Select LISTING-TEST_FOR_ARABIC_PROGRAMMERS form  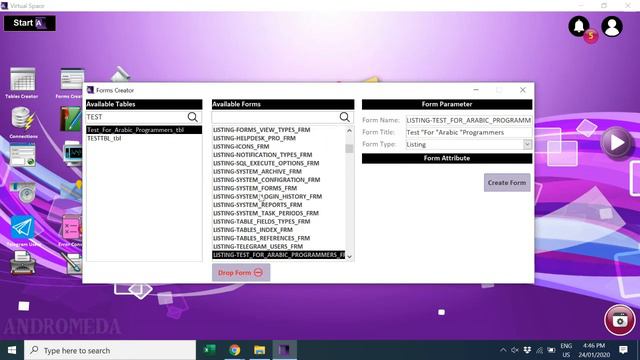coord(278,255)
